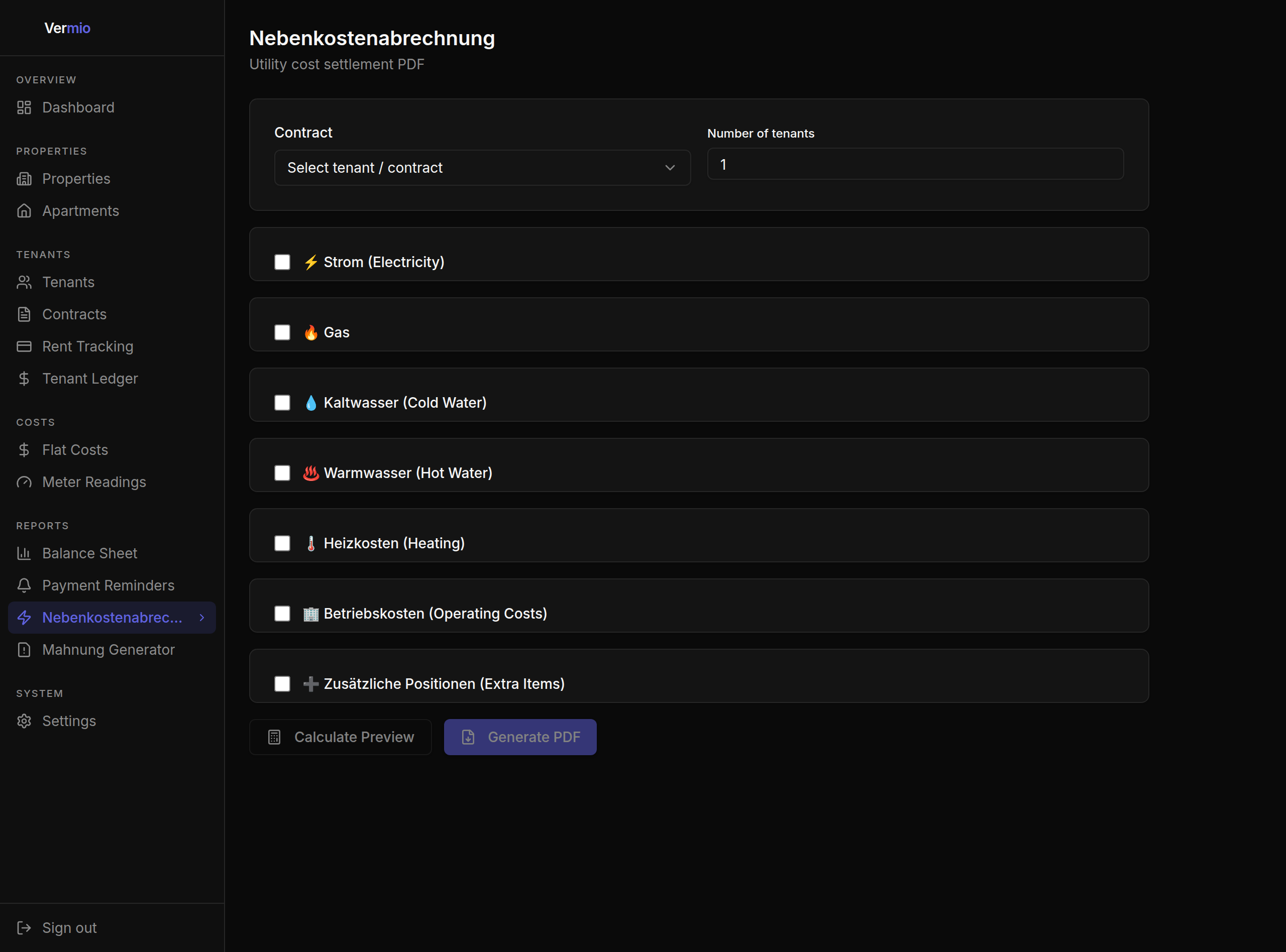Click the Properties building icon
The width and height of the screenshot is (1286, 952).
tap(24, 179)
